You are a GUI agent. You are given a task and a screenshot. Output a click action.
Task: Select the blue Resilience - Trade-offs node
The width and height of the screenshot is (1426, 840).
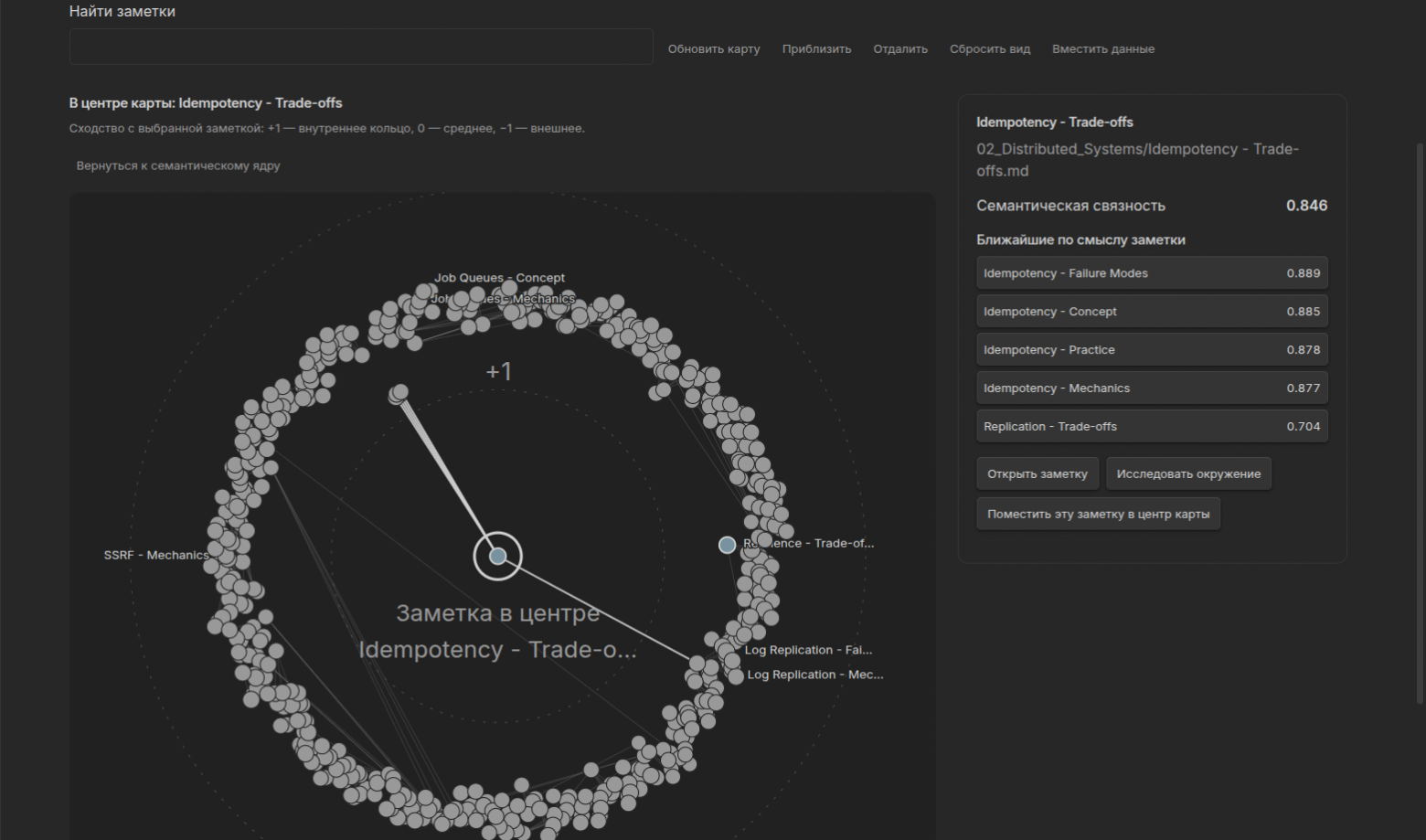click(727, 545)
